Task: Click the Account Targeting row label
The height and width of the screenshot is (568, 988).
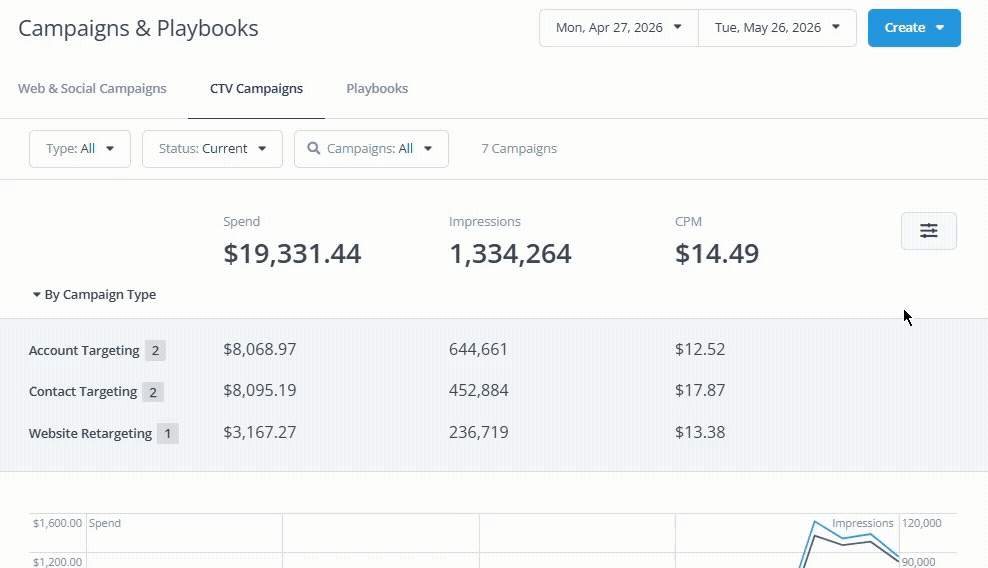Action: 84,351
